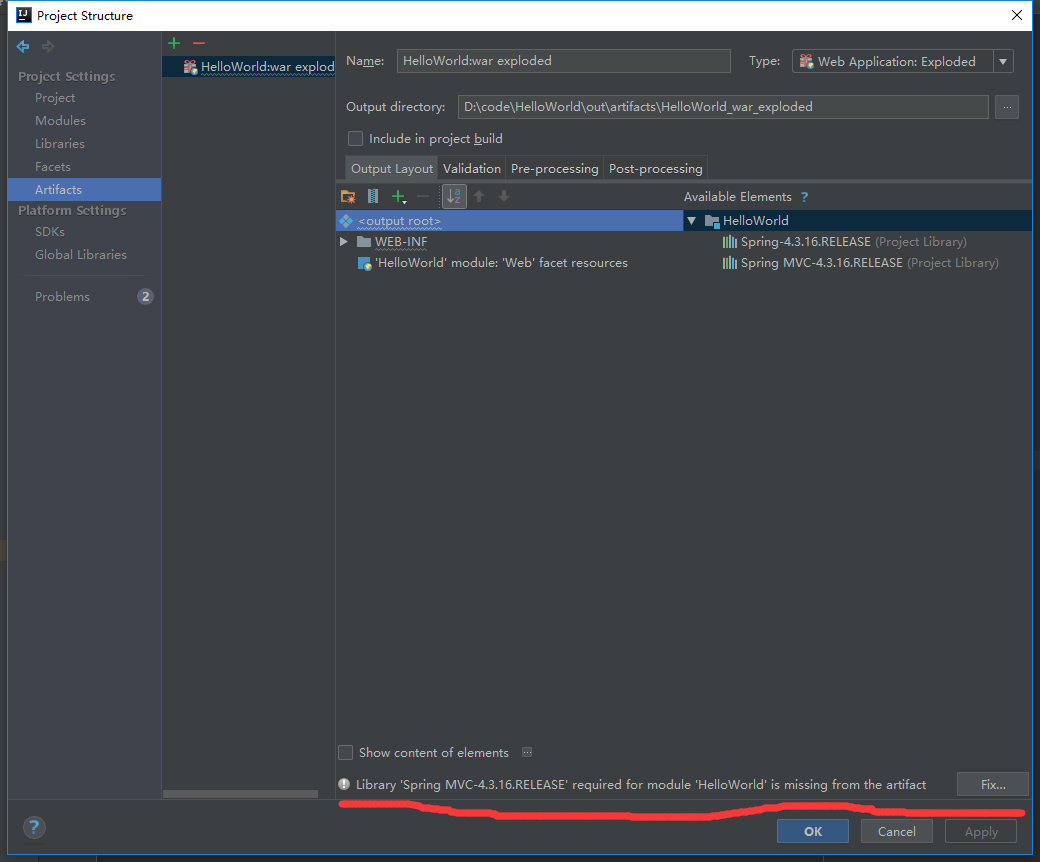
Task: Switch to Pre-processing tab
Action: [x=554, y=168]
